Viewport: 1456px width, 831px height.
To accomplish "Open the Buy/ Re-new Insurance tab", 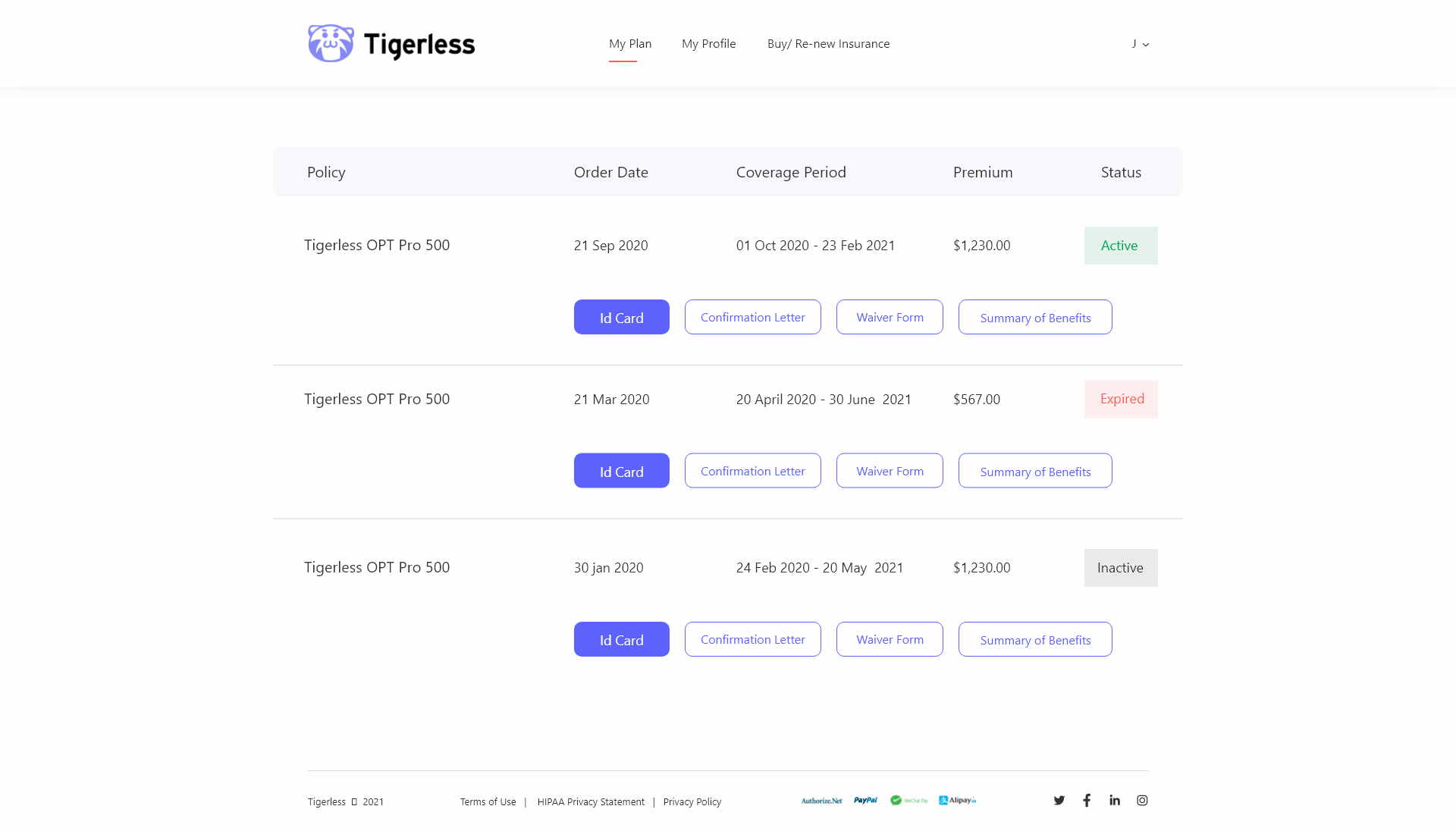I will point(828,44).
